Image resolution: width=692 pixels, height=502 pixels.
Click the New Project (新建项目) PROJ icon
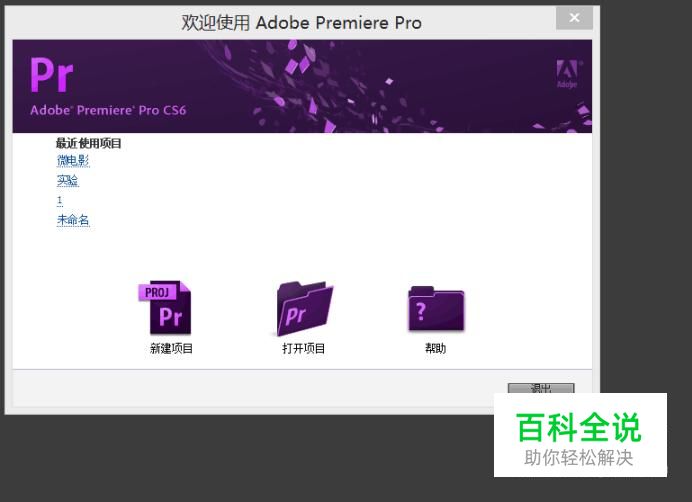pos(165,308)
